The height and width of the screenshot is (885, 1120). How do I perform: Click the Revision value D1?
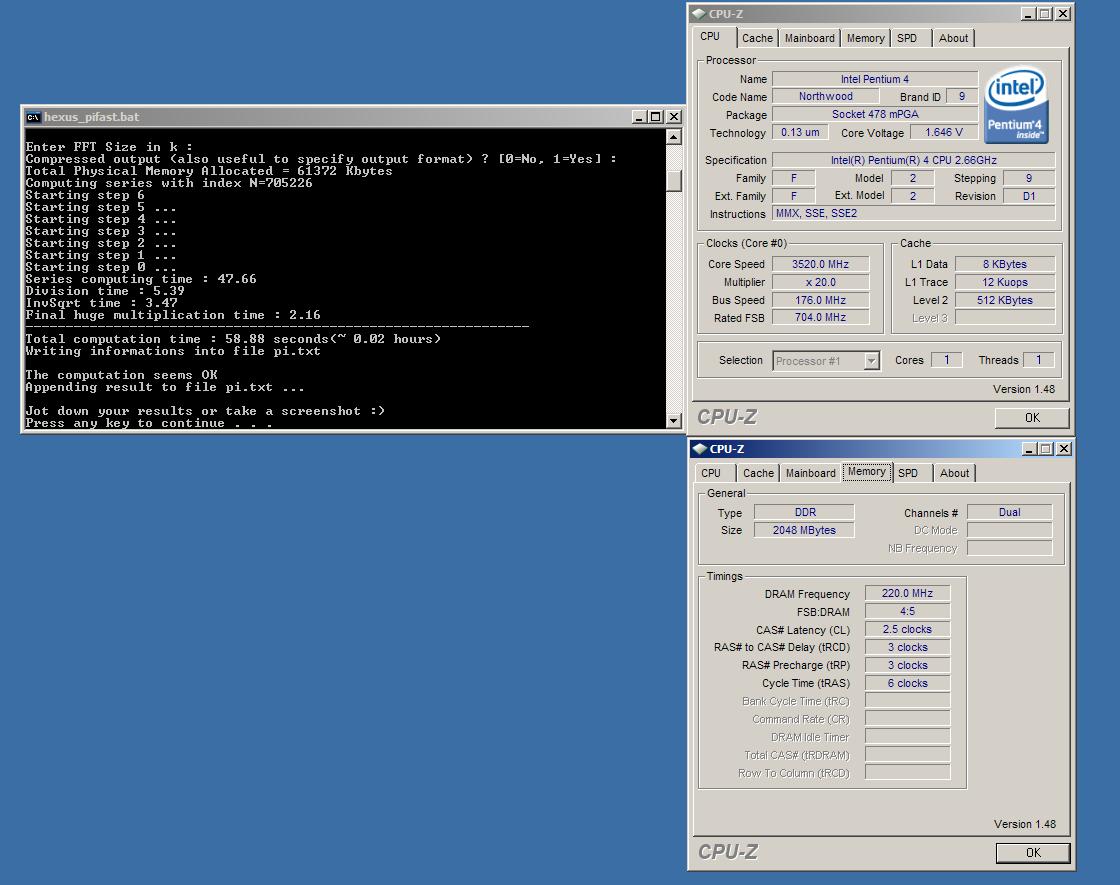coord(1029,196)
